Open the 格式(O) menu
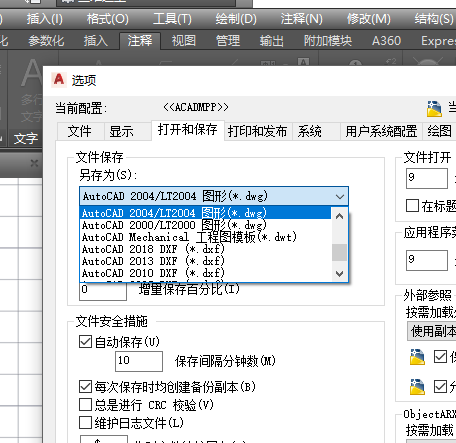This screenshot has width=456, height=443. [x=107, y=19]
